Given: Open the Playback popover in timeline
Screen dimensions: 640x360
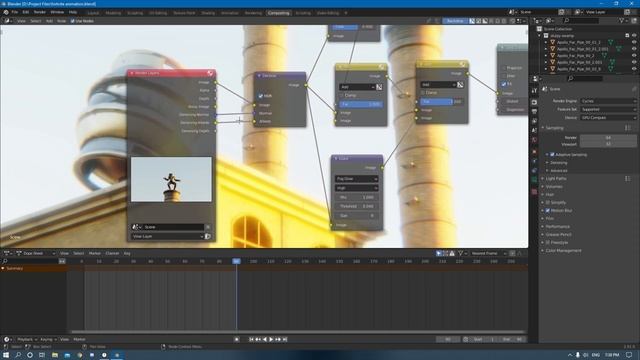Looking at the screenshot, I should (x=27, y=339).
